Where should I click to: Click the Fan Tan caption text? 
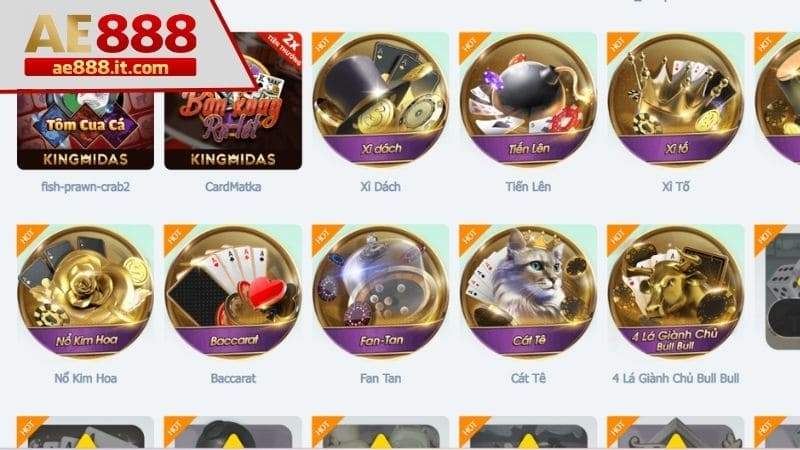(381, 379)
